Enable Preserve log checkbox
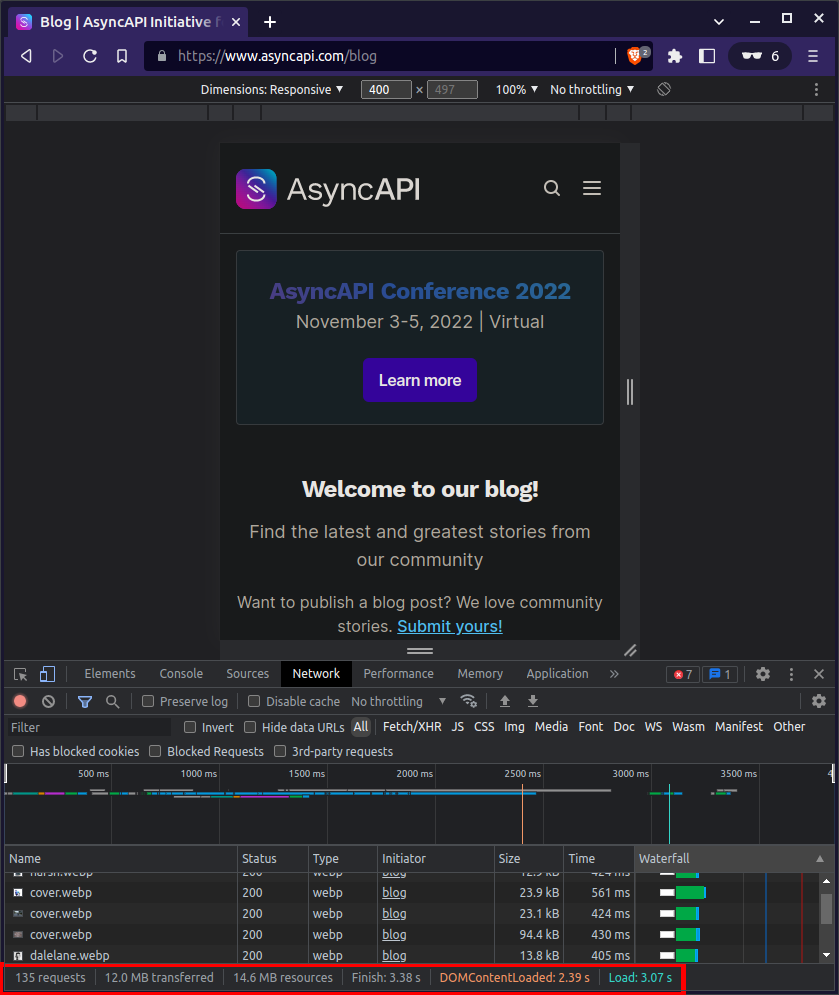The height and width of the screenshot is (995, 839). (x=148, y=701)
